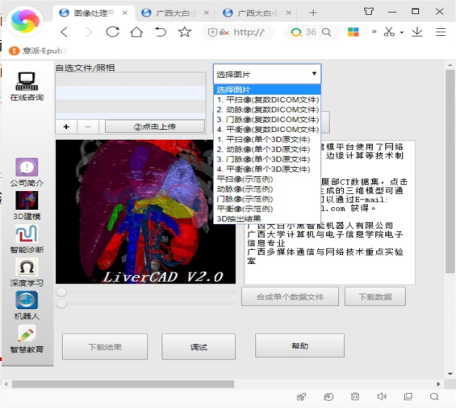The height and width of the screenshot is (408, 456).
Task: Open the 3D建模 modeling icon
Action: tap(27, 200)
